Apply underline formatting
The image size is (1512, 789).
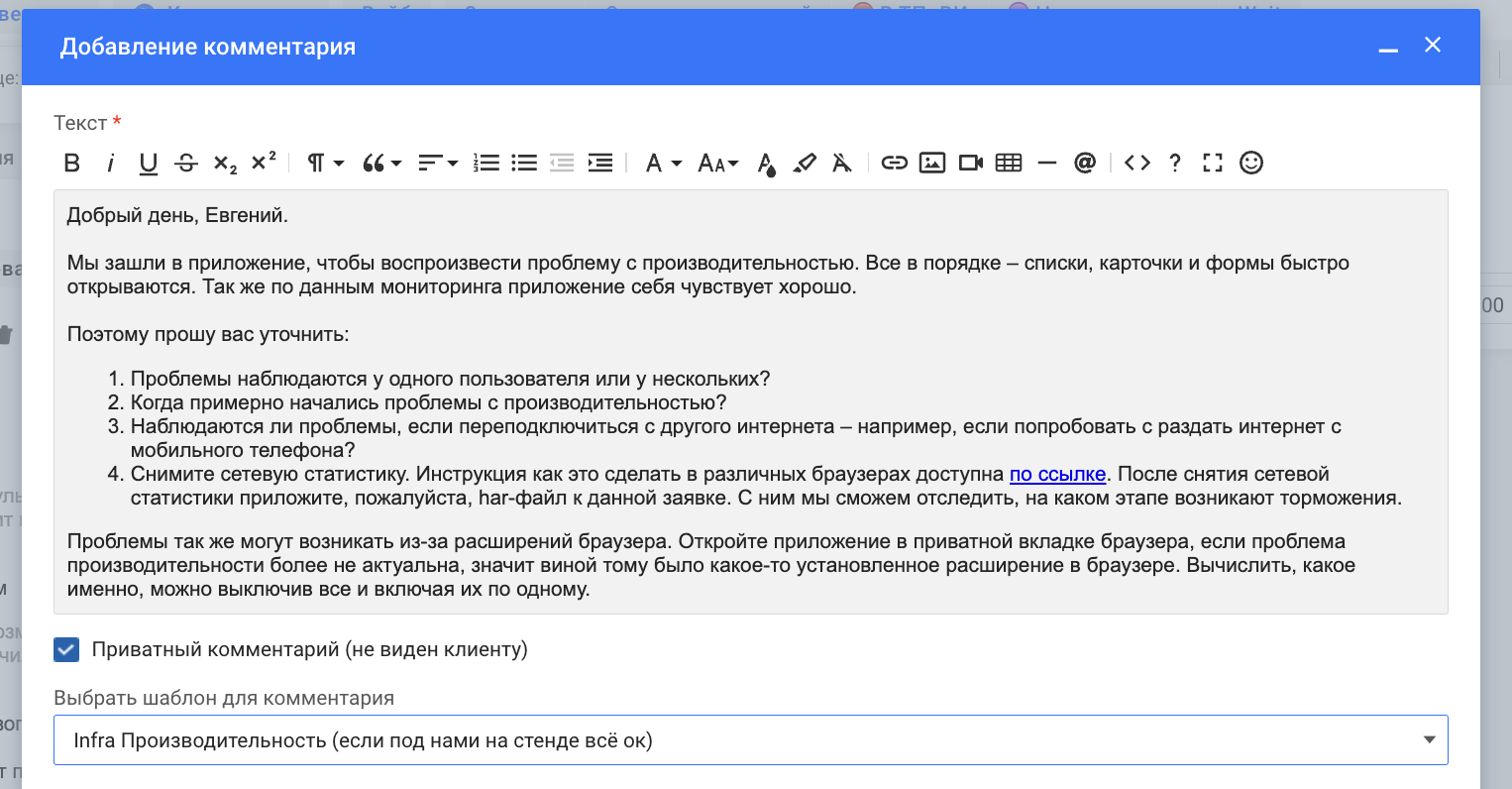tap(149, 163)
